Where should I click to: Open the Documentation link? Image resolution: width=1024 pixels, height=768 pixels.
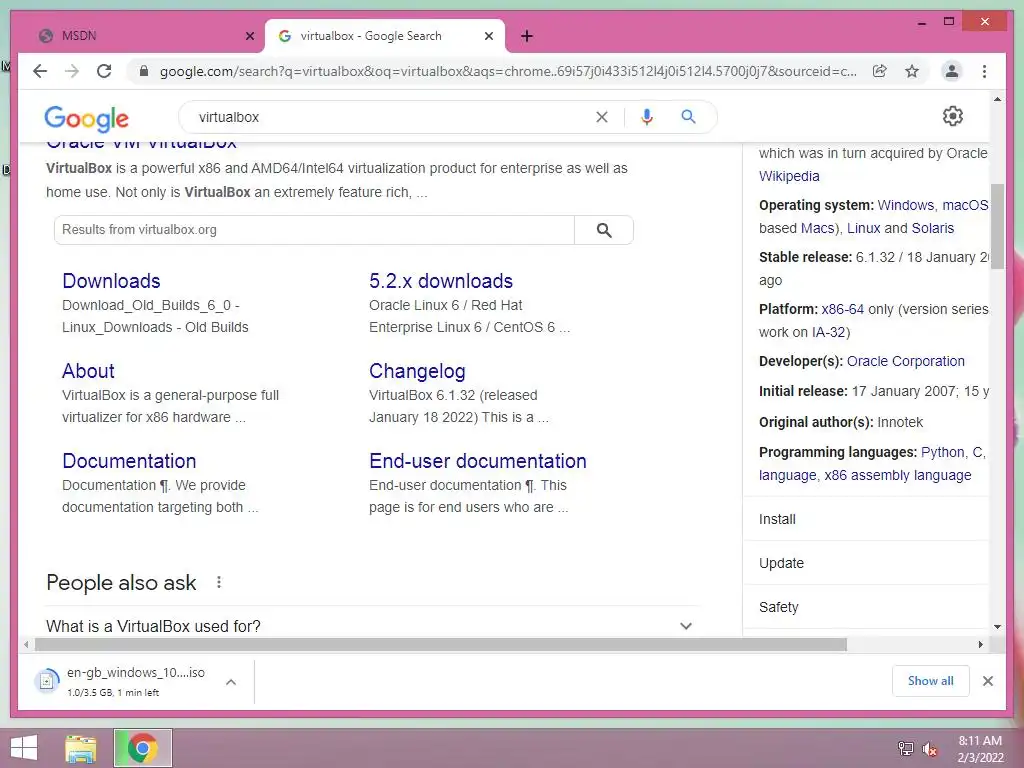pos(129,461)
